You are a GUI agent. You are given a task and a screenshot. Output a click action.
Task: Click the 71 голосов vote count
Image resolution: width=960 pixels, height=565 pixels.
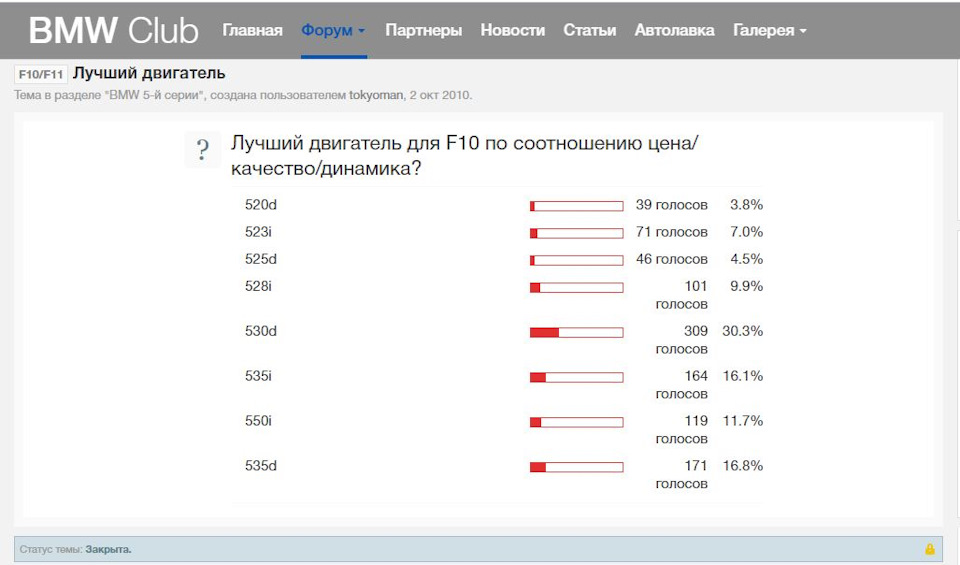672,232
